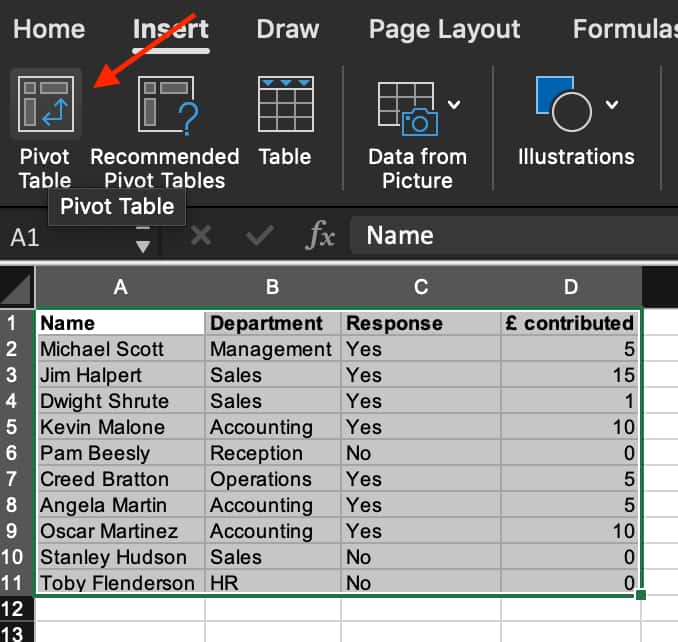Click the Name header cell
678x642 pixels.
point(120,323)
